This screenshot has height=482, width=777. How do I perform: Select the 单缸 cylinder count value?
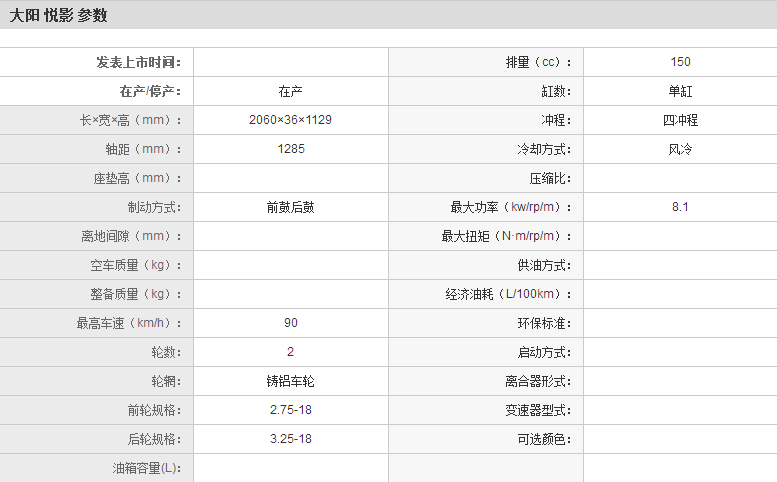tap(680, 91)
